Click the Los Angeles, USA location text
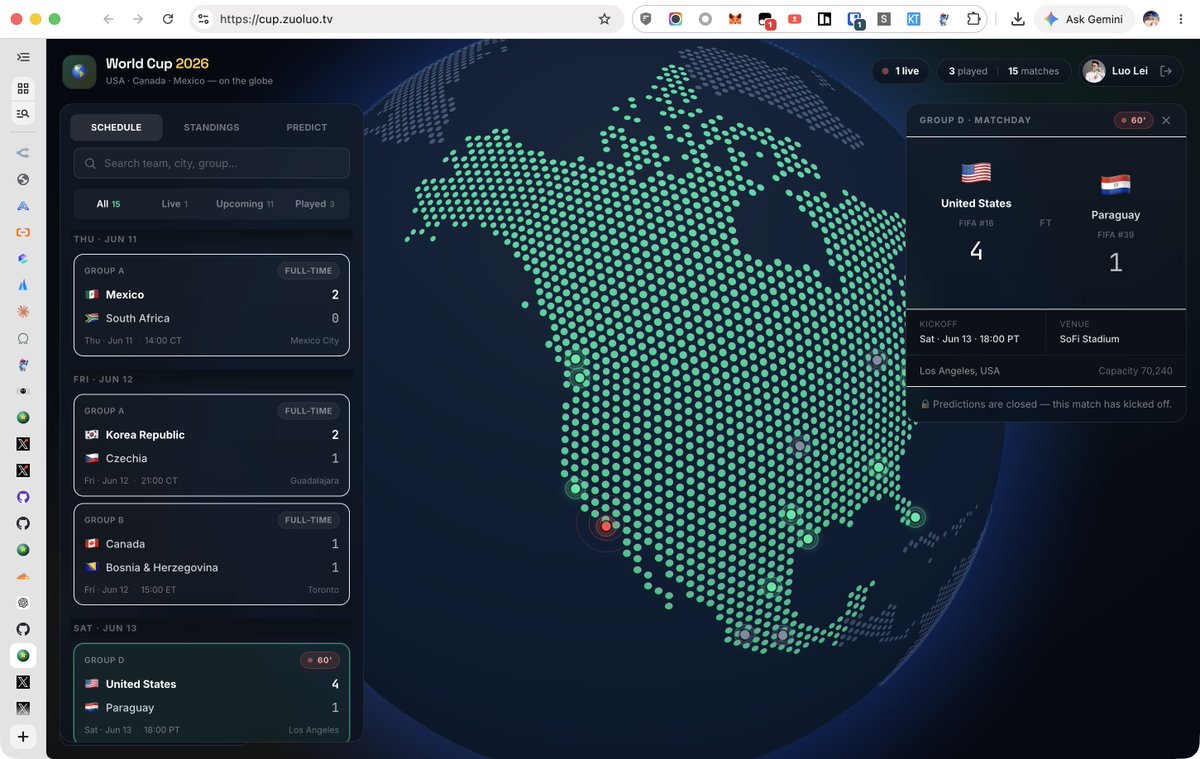This screenshot has height=759, width=1200. [959, 371]
